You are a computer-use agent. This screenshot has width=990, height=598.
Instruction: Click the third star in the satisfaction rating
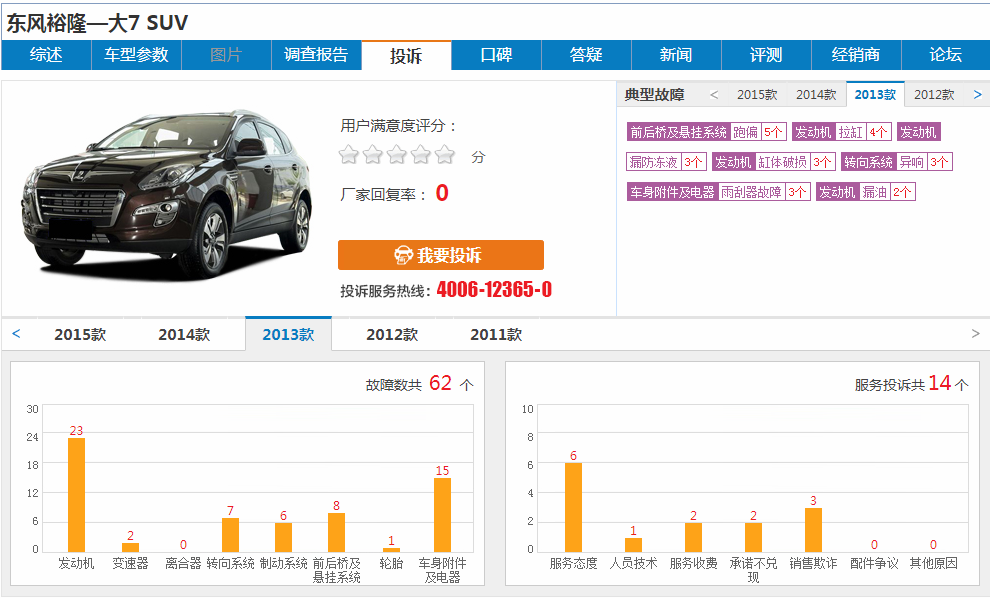tap(397, 155)
